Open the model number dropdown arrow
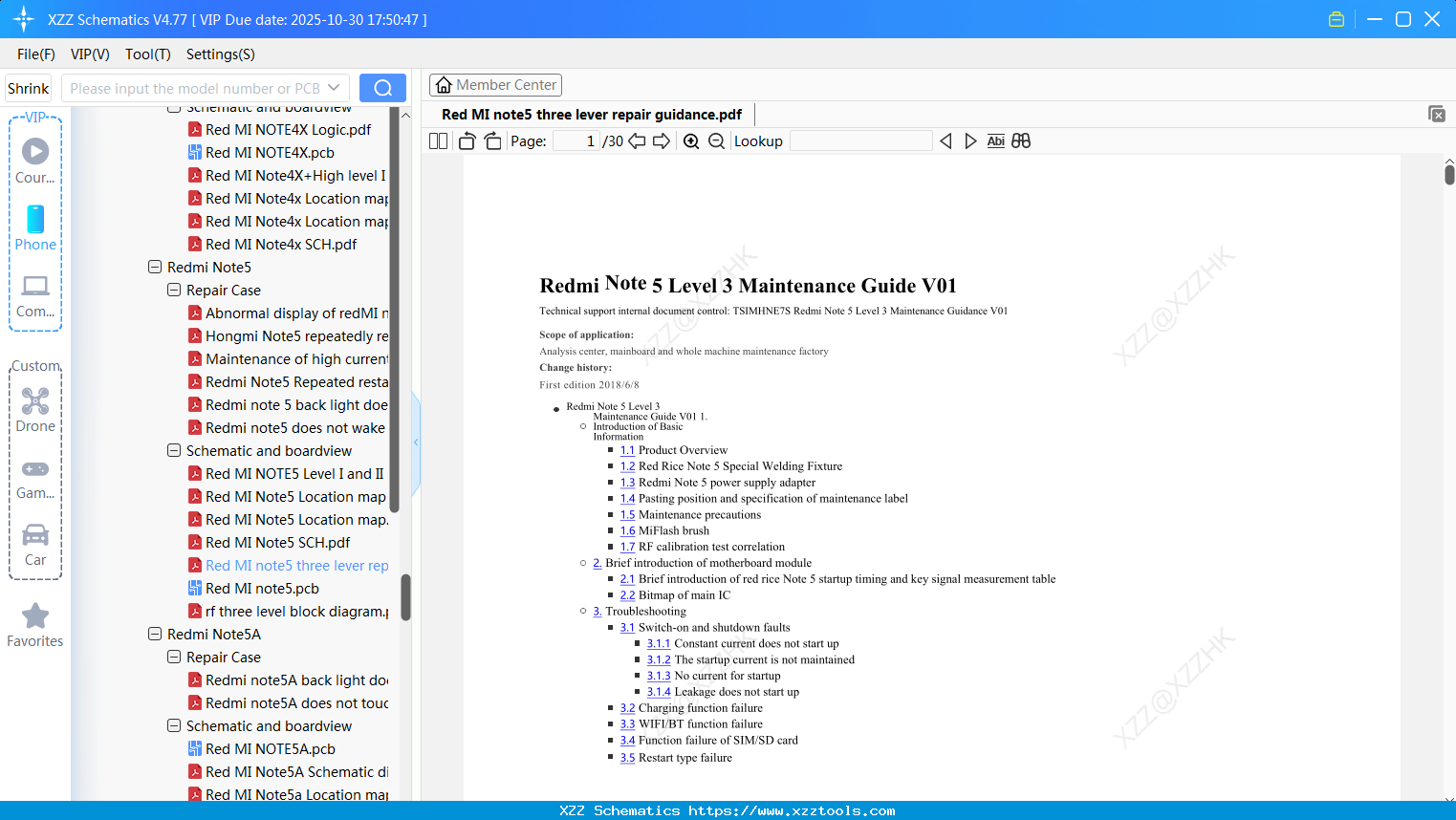The width and height of the screenshot is (1456, 820). (334, 88)
